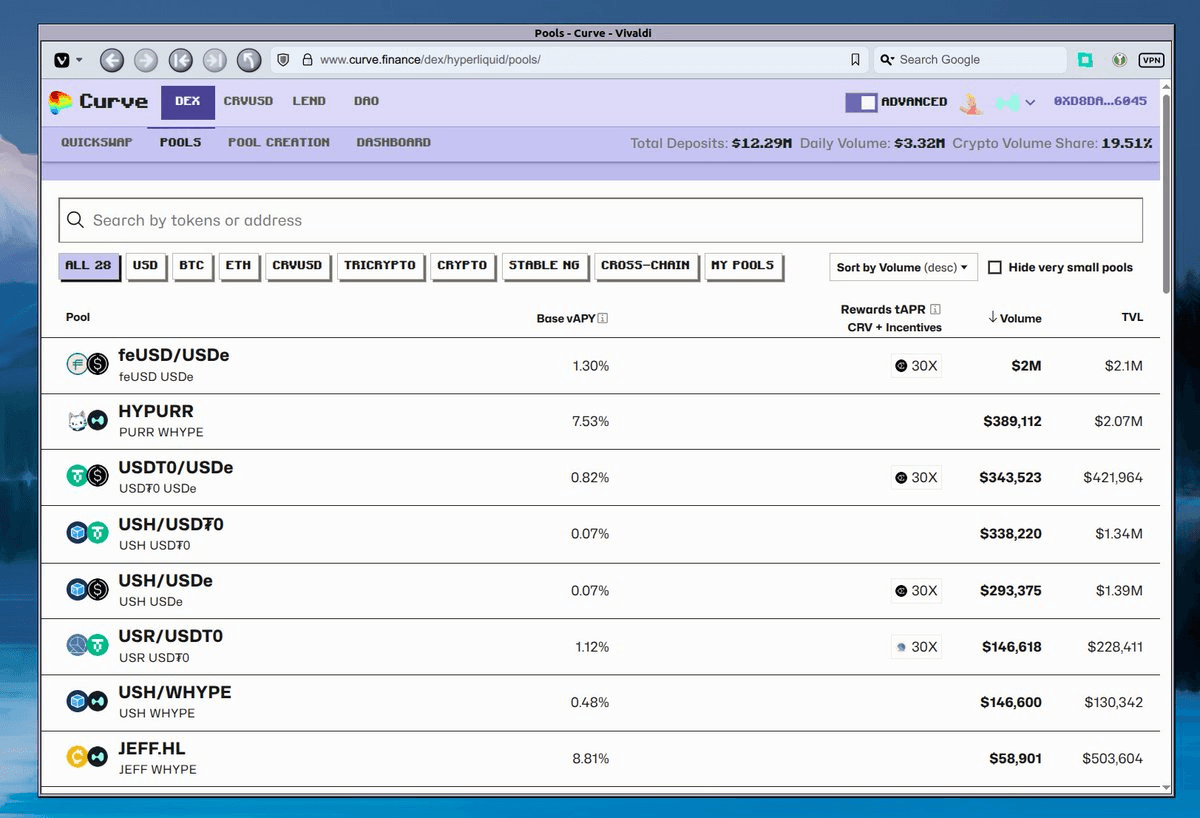Open the DAO app tab
The width and height of the screenshot is (1200, 818).
click(x=366, y=102)
